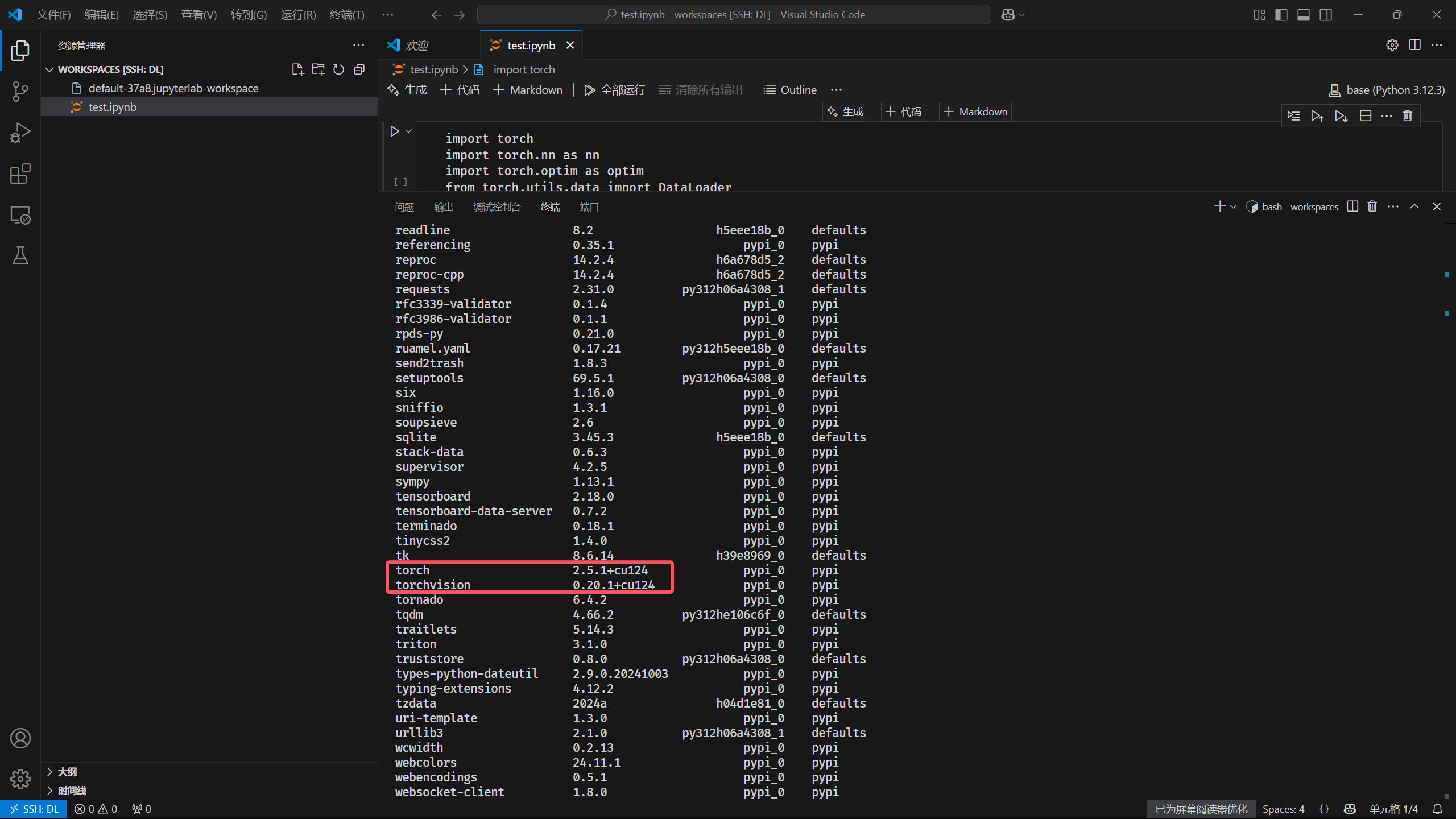
Task: Toggle the primary side bar layout
Action: (1281, 15)
